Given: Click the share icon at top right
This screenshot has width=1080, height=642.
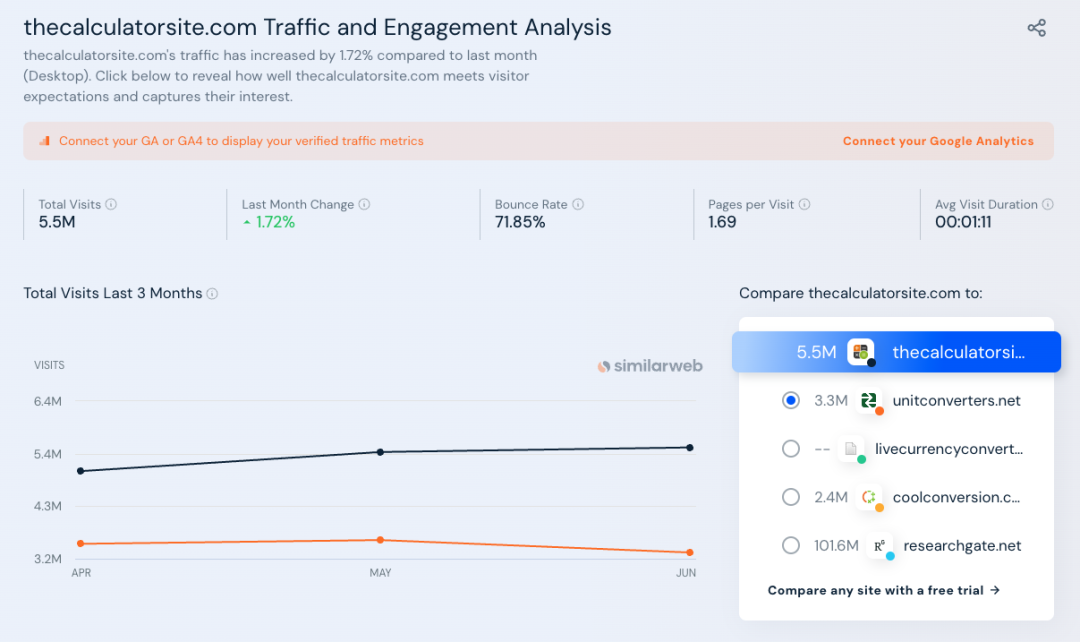Looking at the screenshot, I should coord(1037,28).
